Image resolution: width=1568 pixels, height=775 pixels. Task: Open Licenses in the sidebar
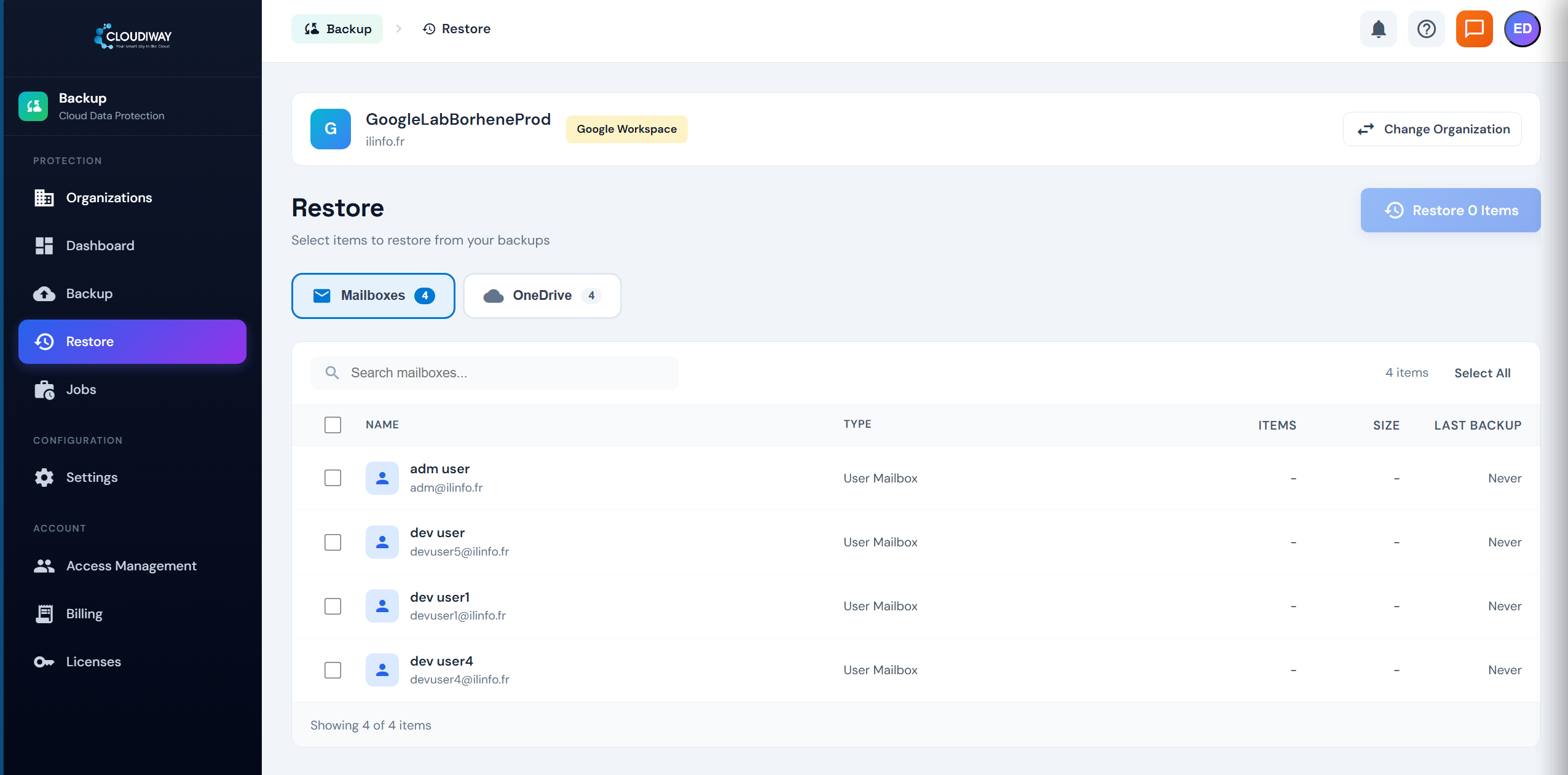[x=132, y=662]
